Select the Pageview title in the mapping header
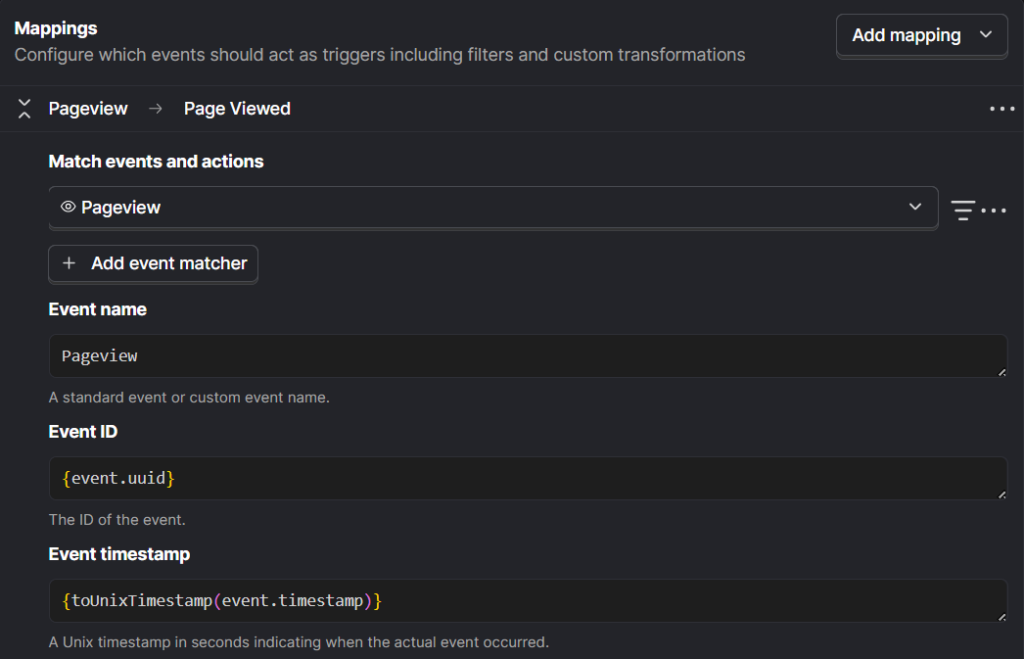 (x=88, y=109)
